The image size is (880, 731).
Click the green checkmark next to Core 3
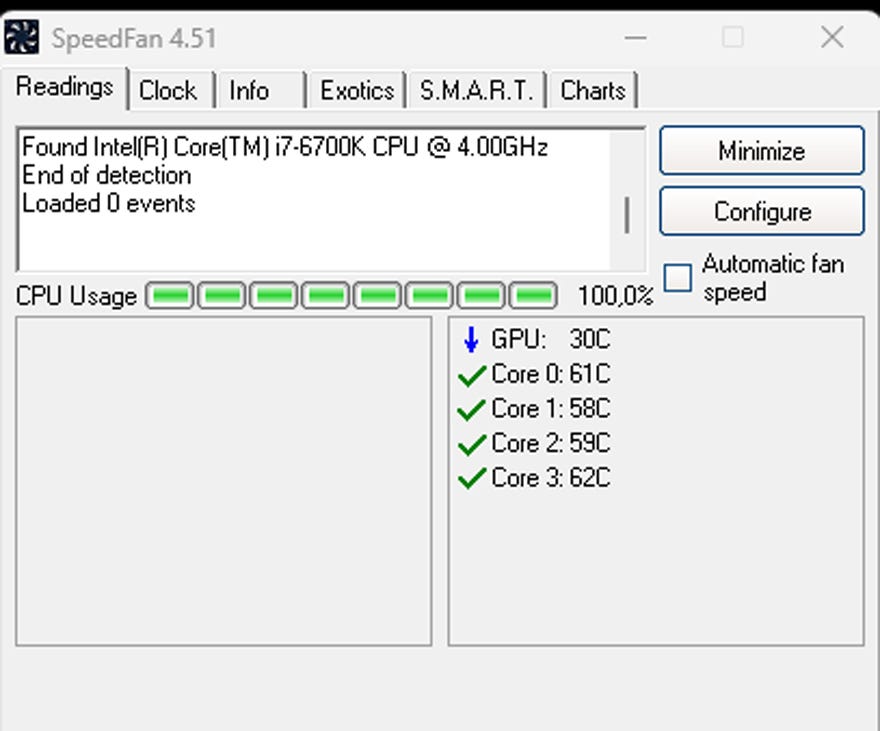[x=470, y=479]
